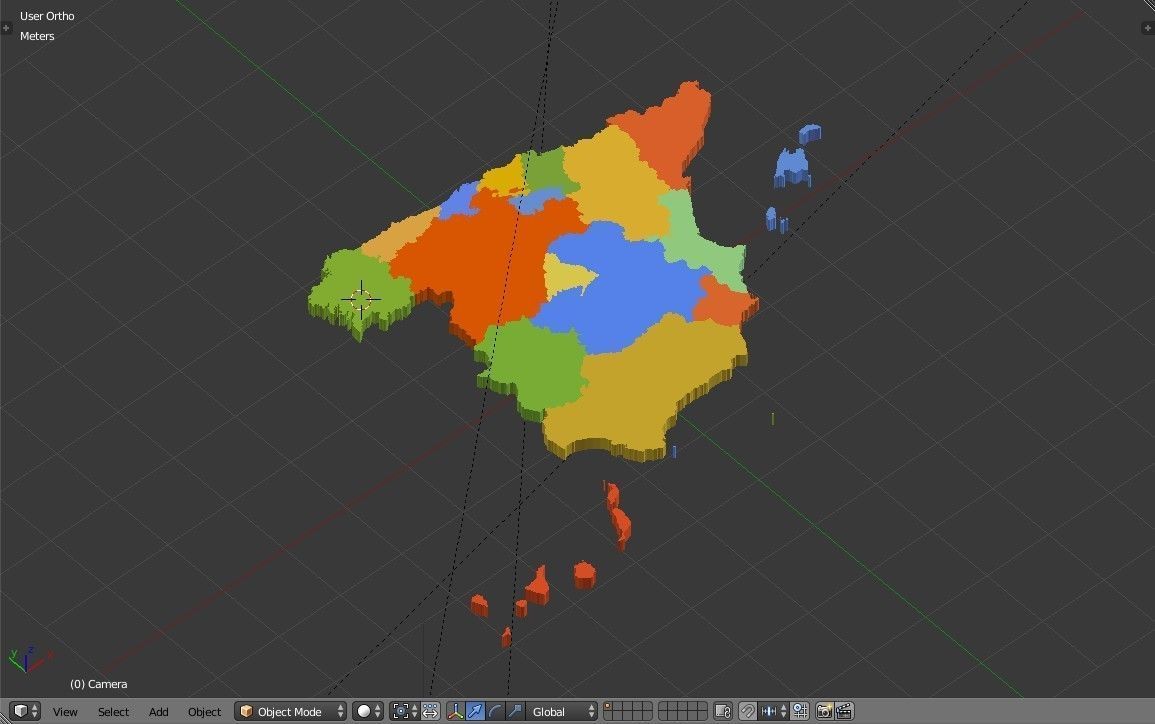Open the pivot point selector
Screen dimensions: 1155x724
(404, 711)
